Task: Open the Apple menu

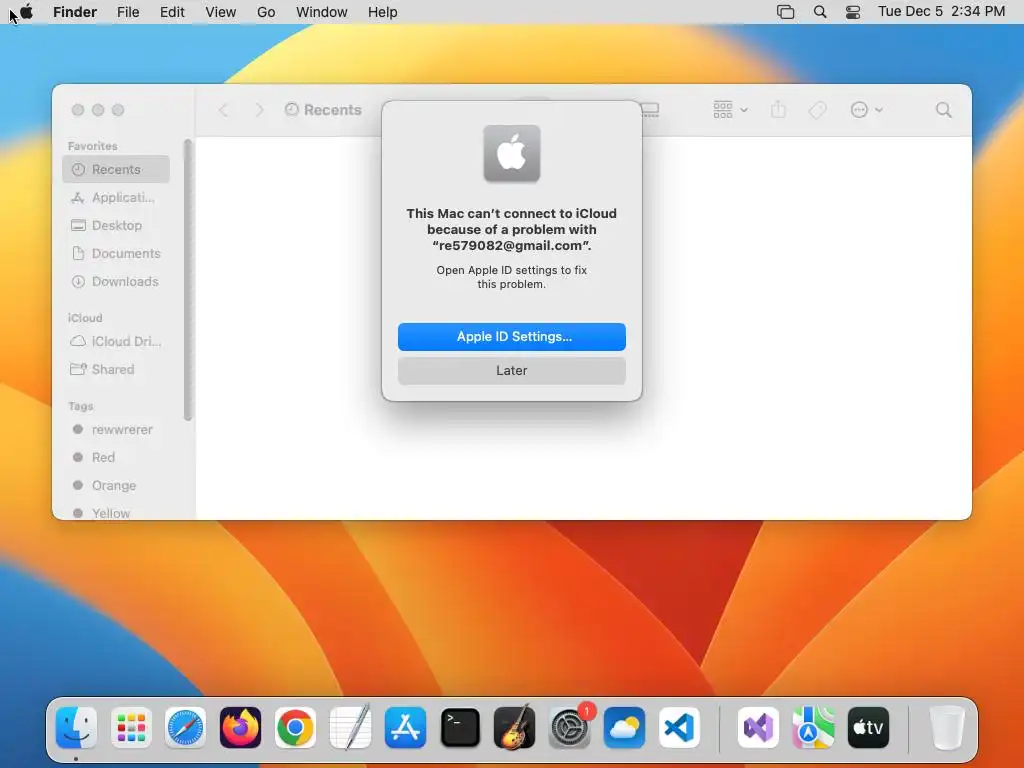Action: (x=27, y=12)
